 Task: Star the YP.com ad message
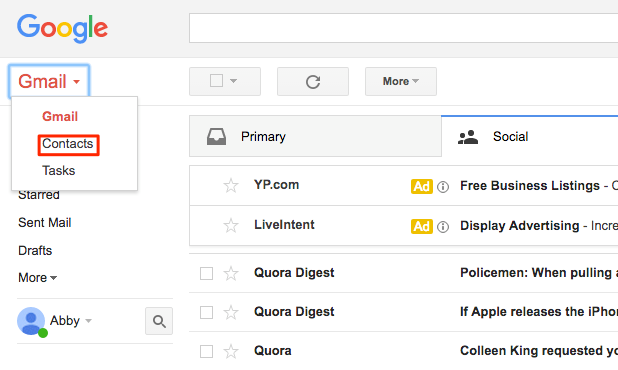231,186
